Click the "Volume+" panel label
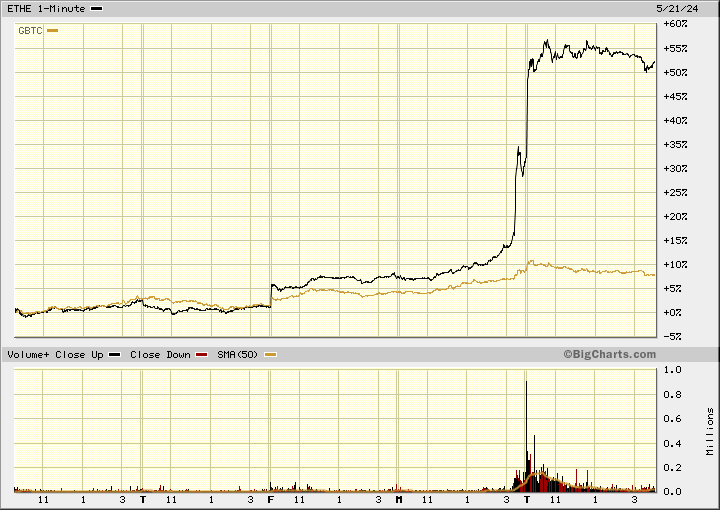 (x=28, y=355)
